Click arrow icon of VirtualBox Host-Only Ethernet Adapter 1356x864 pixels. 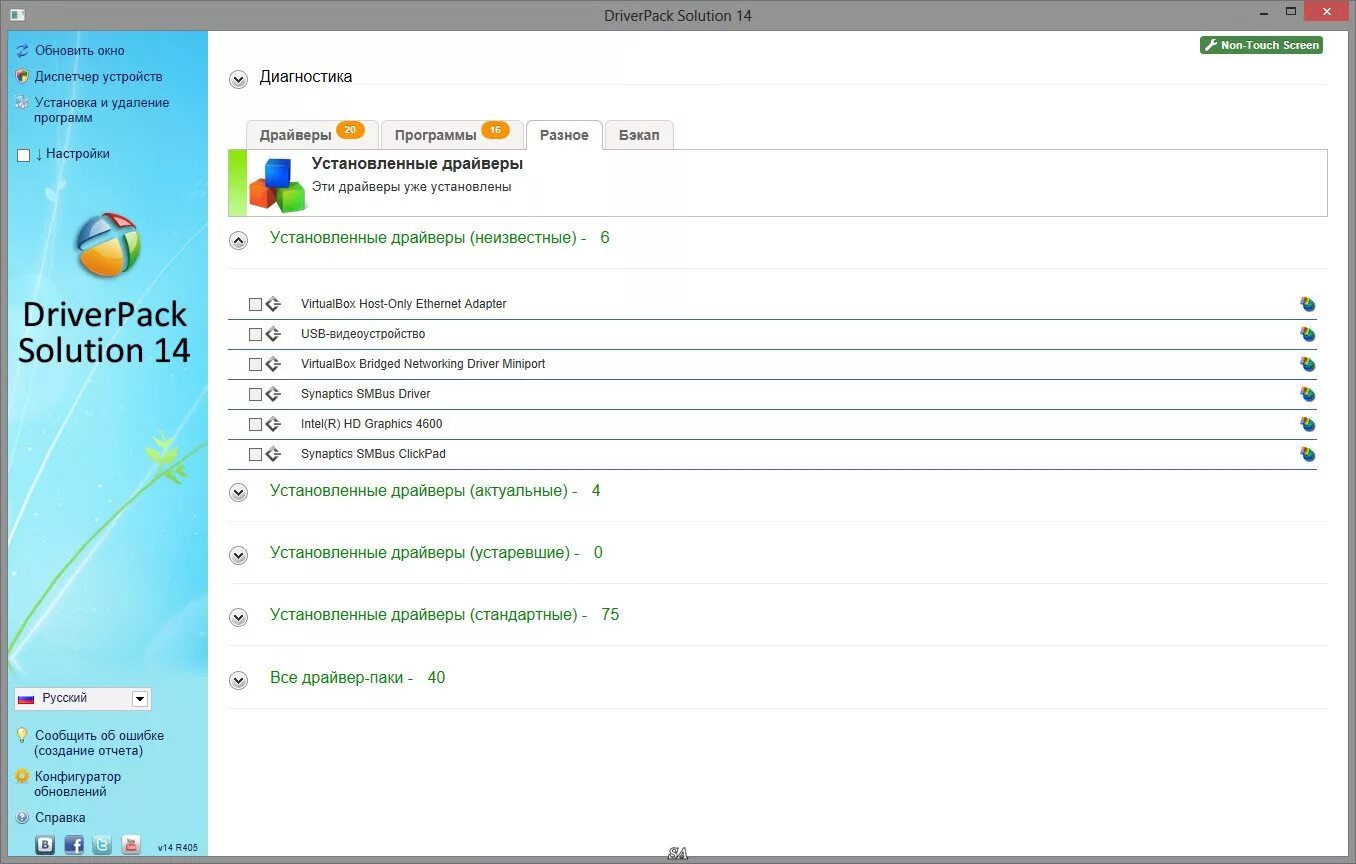273,304
